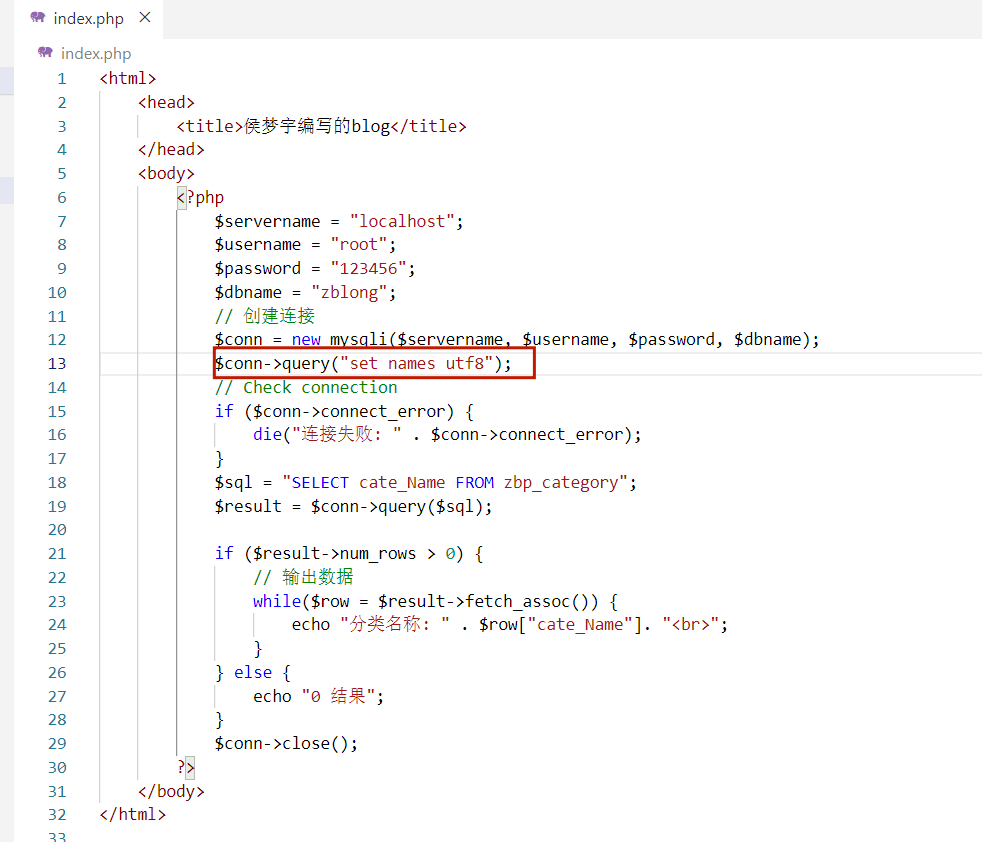Click the "123456" password string
The height and width of the screenshot is (842, 982).
click(x=368, y=269)
